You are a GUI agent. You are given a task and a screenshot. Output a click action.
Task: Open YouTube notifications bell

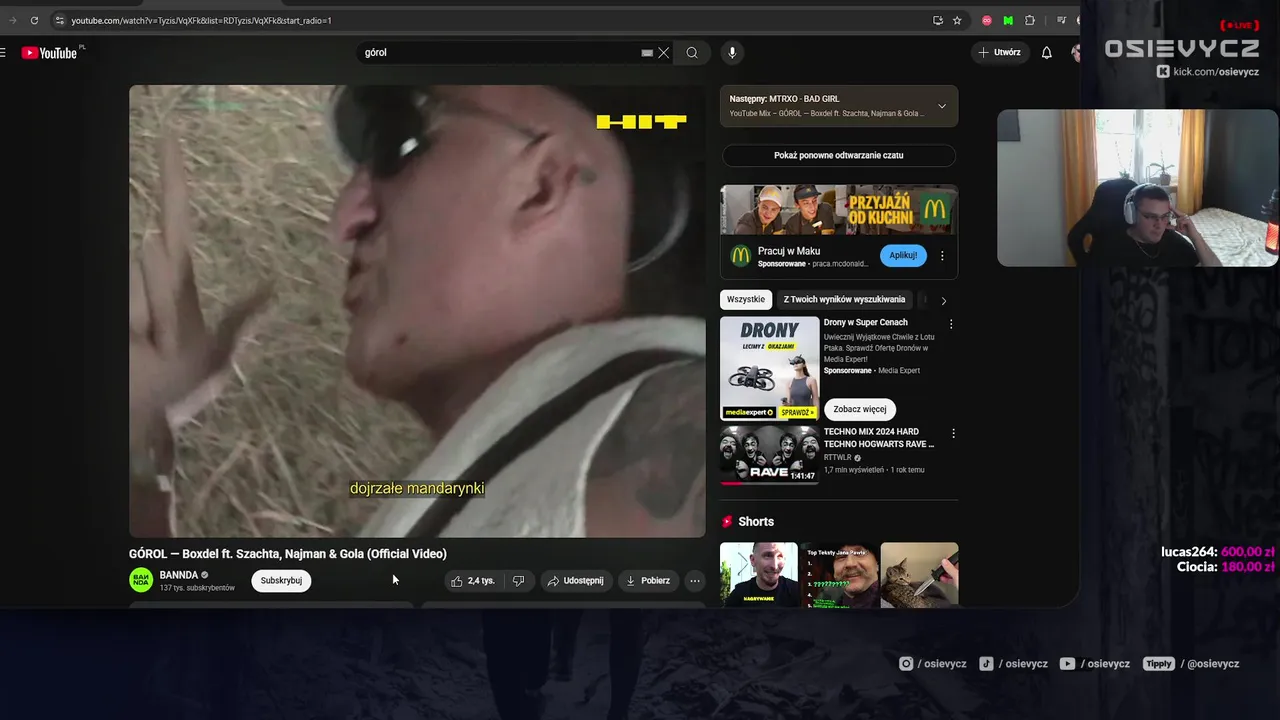point(1047,53)
